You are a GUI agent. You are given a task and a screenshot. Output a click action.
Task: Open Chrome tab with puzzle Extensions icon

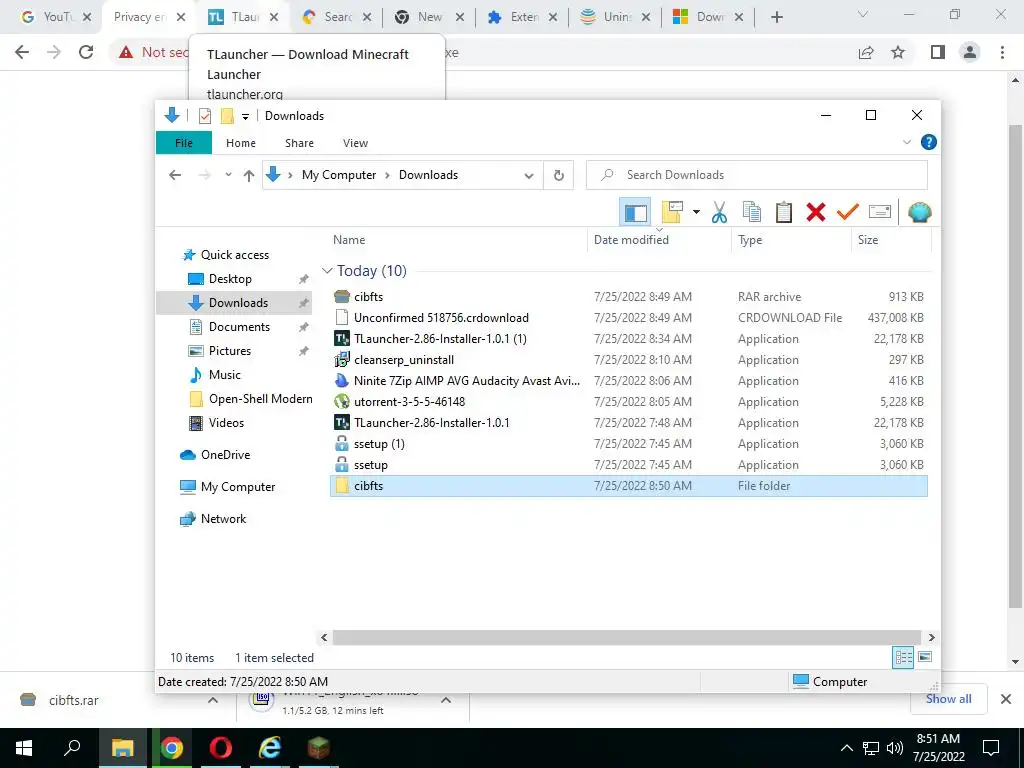tap(522, 17)
